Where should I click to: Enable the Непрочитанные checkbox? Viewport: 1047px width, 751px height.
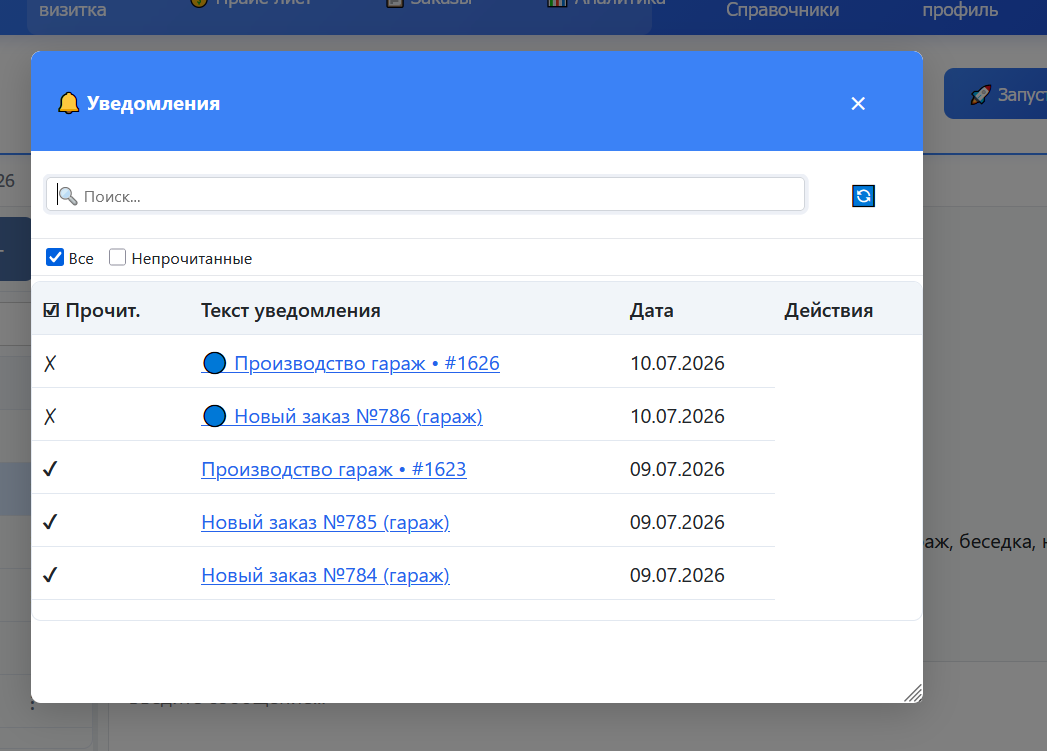tap(117, 257)
